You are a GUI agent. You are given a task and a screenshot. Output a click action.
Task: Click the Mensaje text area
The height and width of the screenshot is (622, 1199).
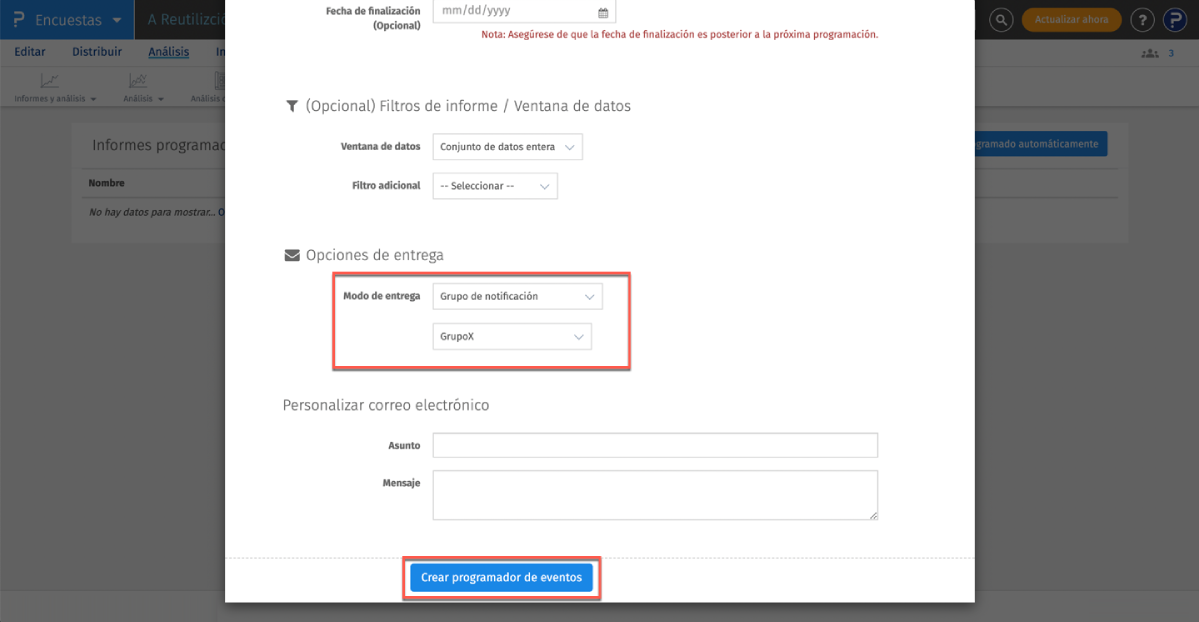[654, 494]
